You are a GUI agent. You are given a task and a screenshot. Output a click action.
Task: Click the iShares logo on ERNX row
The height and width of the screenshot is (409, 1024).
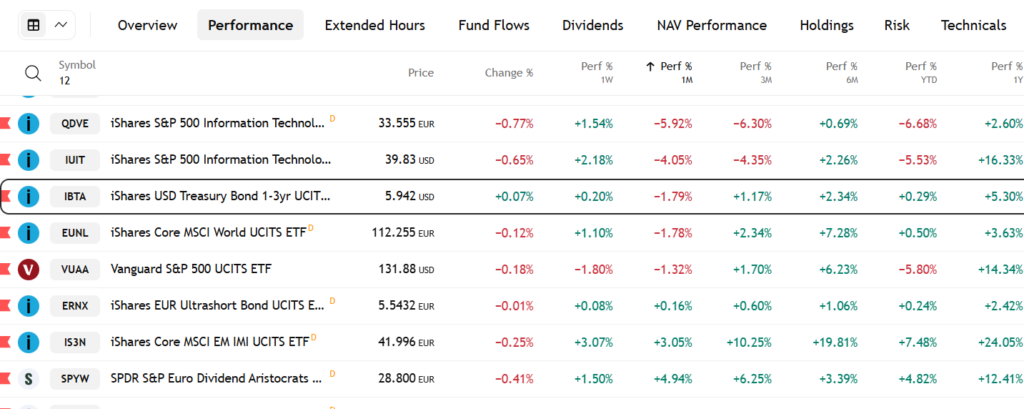click(30, 306)
